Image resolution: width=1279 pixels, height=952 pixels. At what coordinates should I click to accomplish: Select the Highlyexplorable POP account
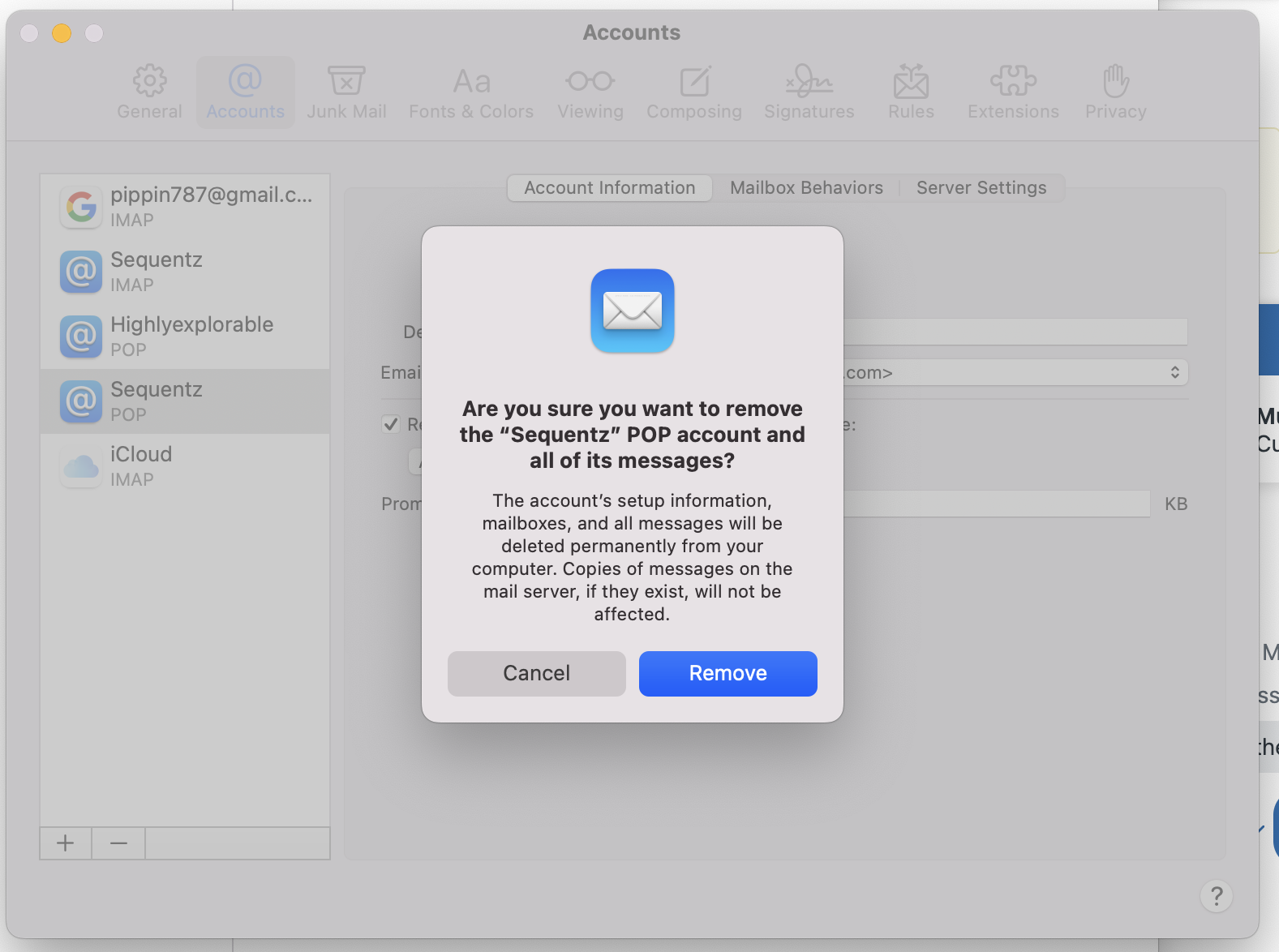(185, 337)
